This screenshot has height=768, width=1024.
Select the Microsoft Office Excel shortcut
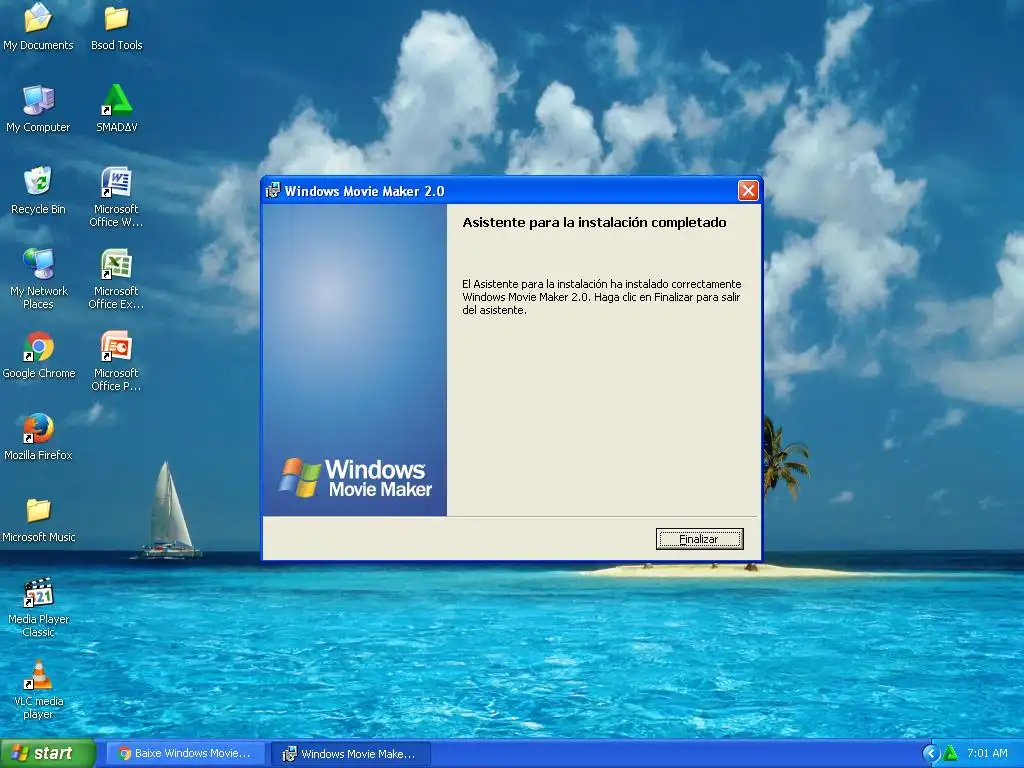click(116, 280)
